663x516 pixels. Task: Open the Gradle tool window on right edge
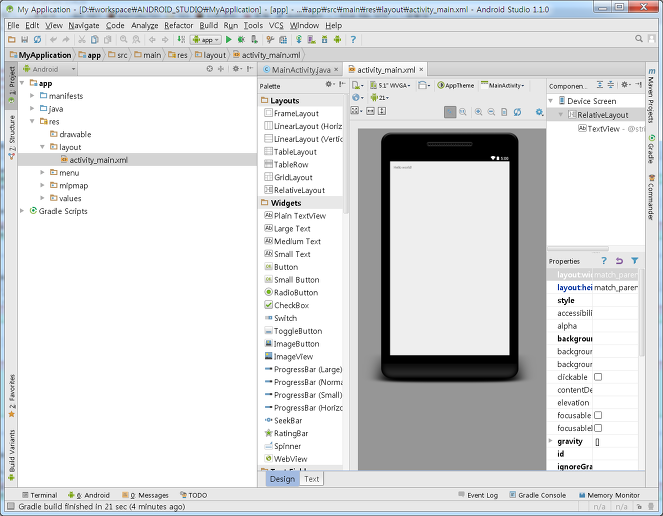(x=651, y=149)
